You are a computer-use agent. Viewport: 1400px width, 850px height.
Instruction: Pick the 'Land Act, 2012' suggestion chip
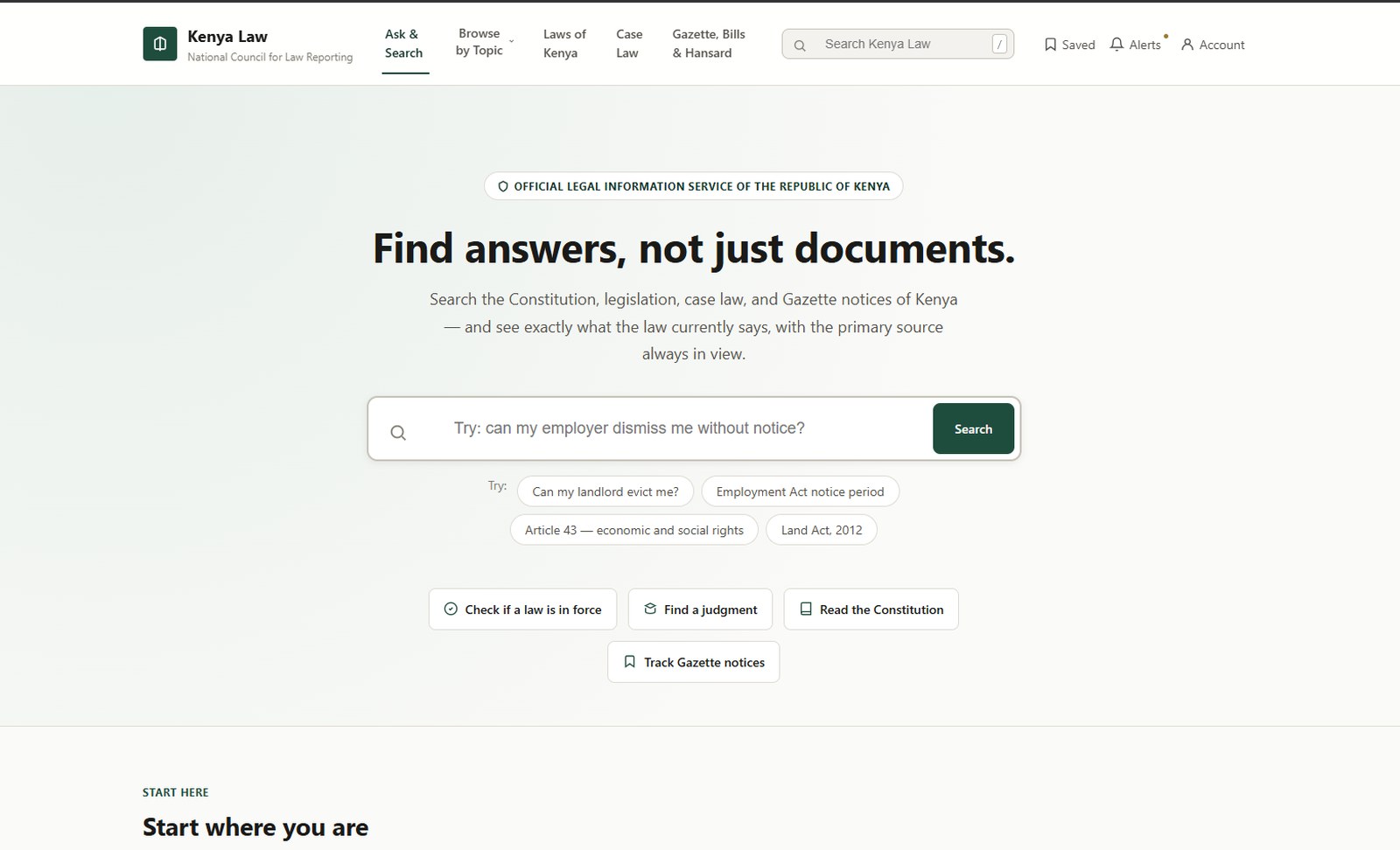822,530
